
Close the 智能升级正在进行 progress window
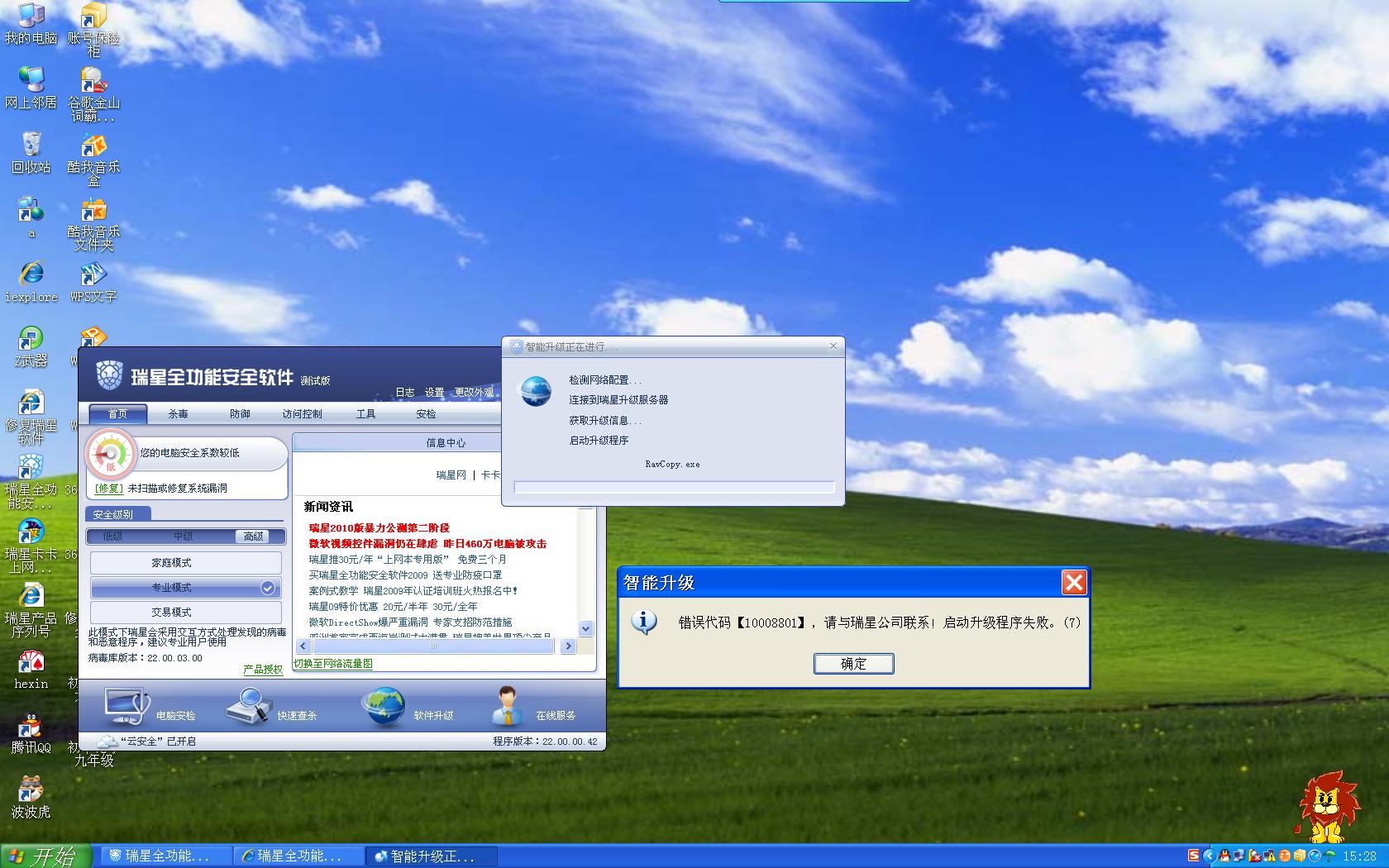[x=833, y=346]
